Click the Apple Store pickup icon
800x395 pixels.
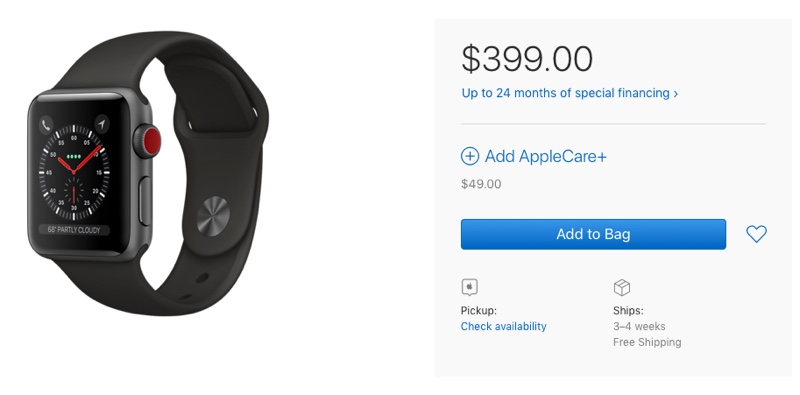469,287
